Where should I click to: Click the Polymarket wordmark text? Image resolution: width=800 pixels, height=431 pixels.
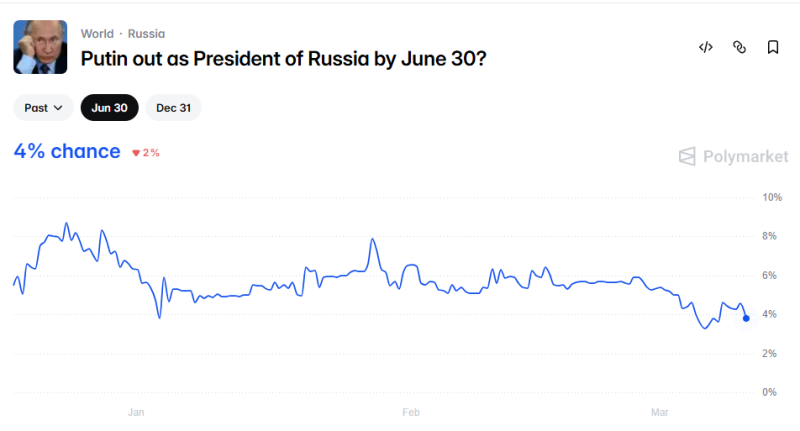click(x=745, y=156)
